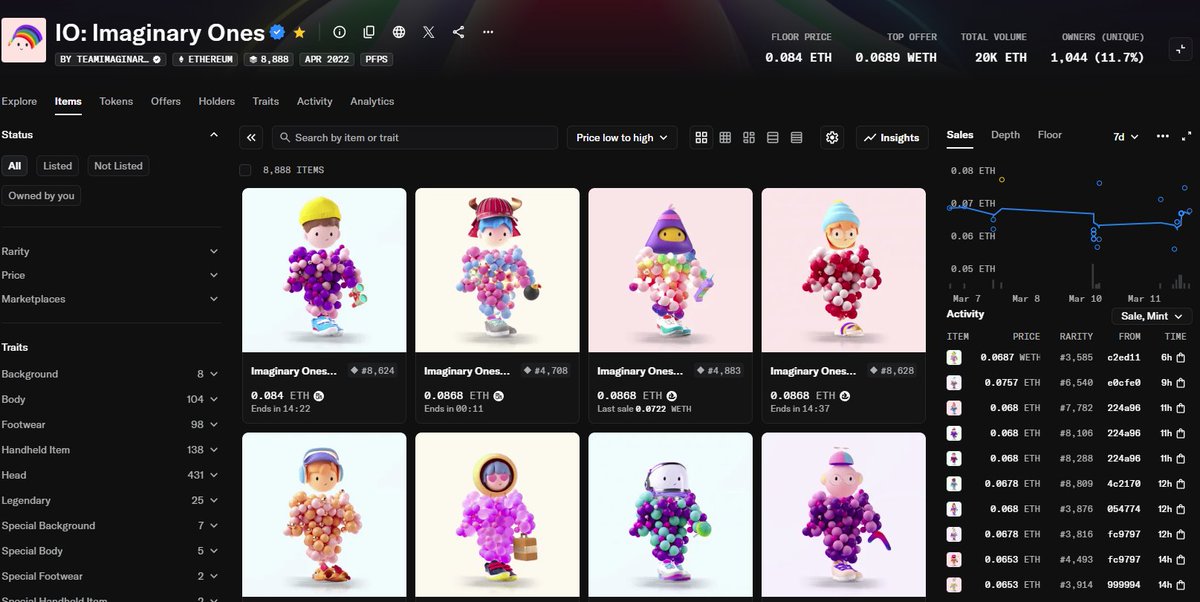
Task: Click the 0.0687 WETH activity price
Action: coord(1010,357)
